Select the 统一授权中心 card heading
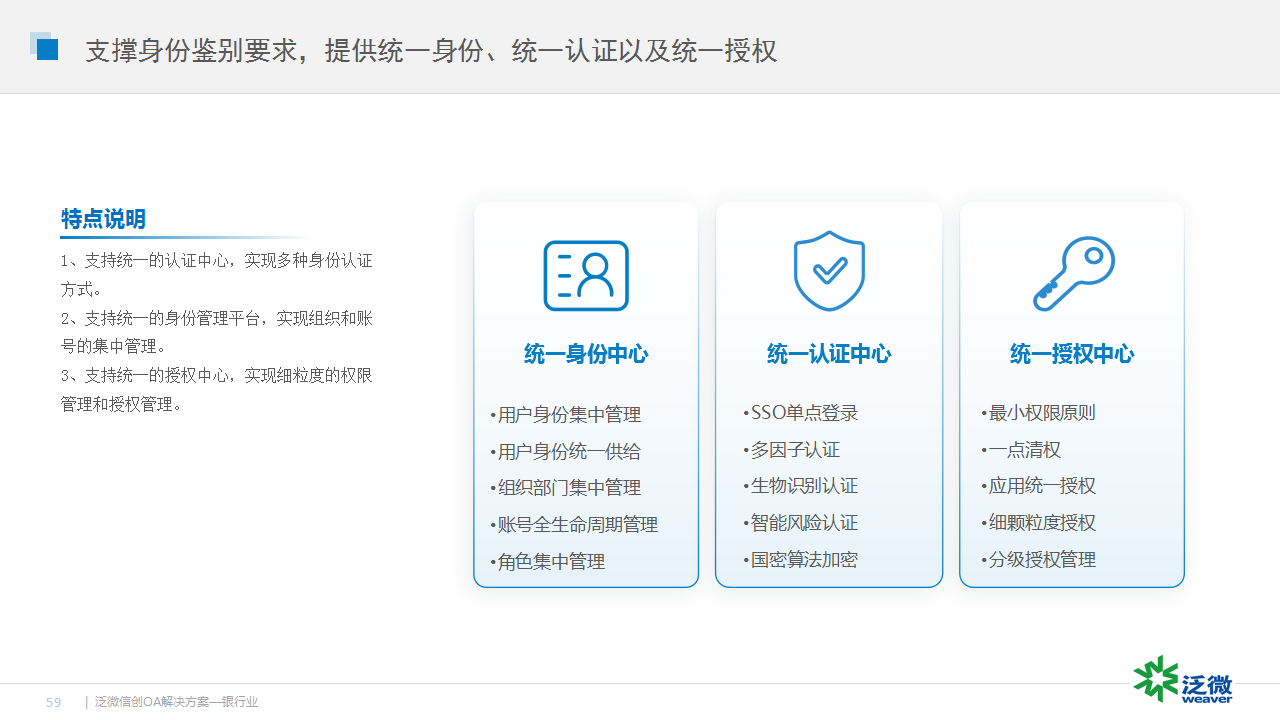Image resolution: width=1280 pixels, height=720 pixels. coord(1072,354)
